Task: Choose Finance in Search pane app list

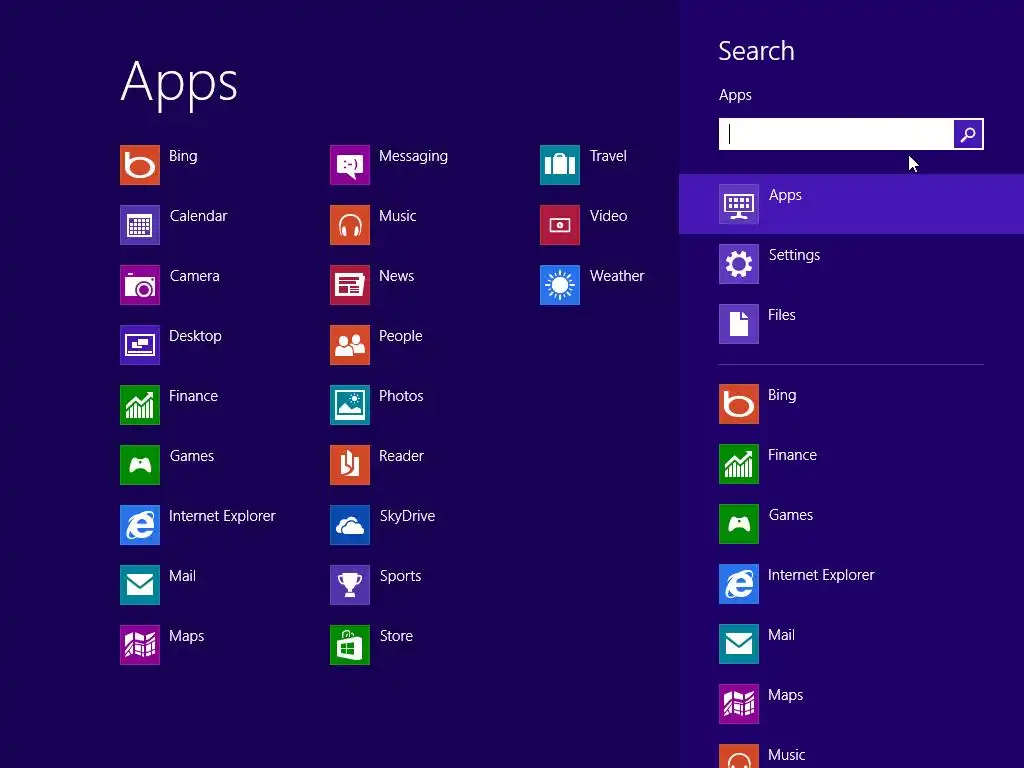Action: 852,464
